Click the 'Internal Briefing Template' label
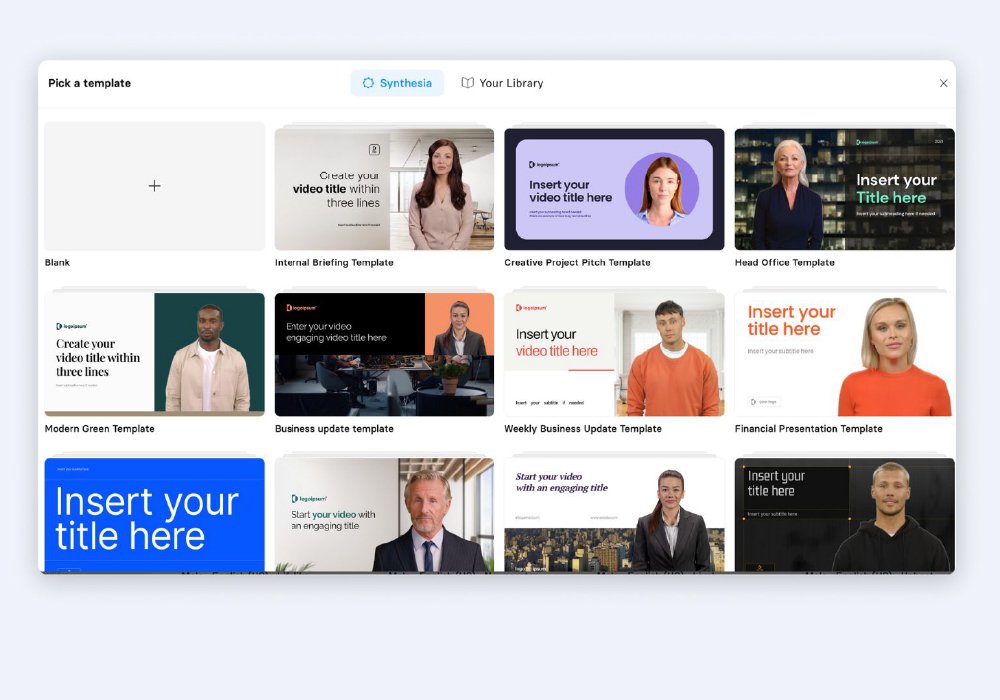 coord(334,263)
